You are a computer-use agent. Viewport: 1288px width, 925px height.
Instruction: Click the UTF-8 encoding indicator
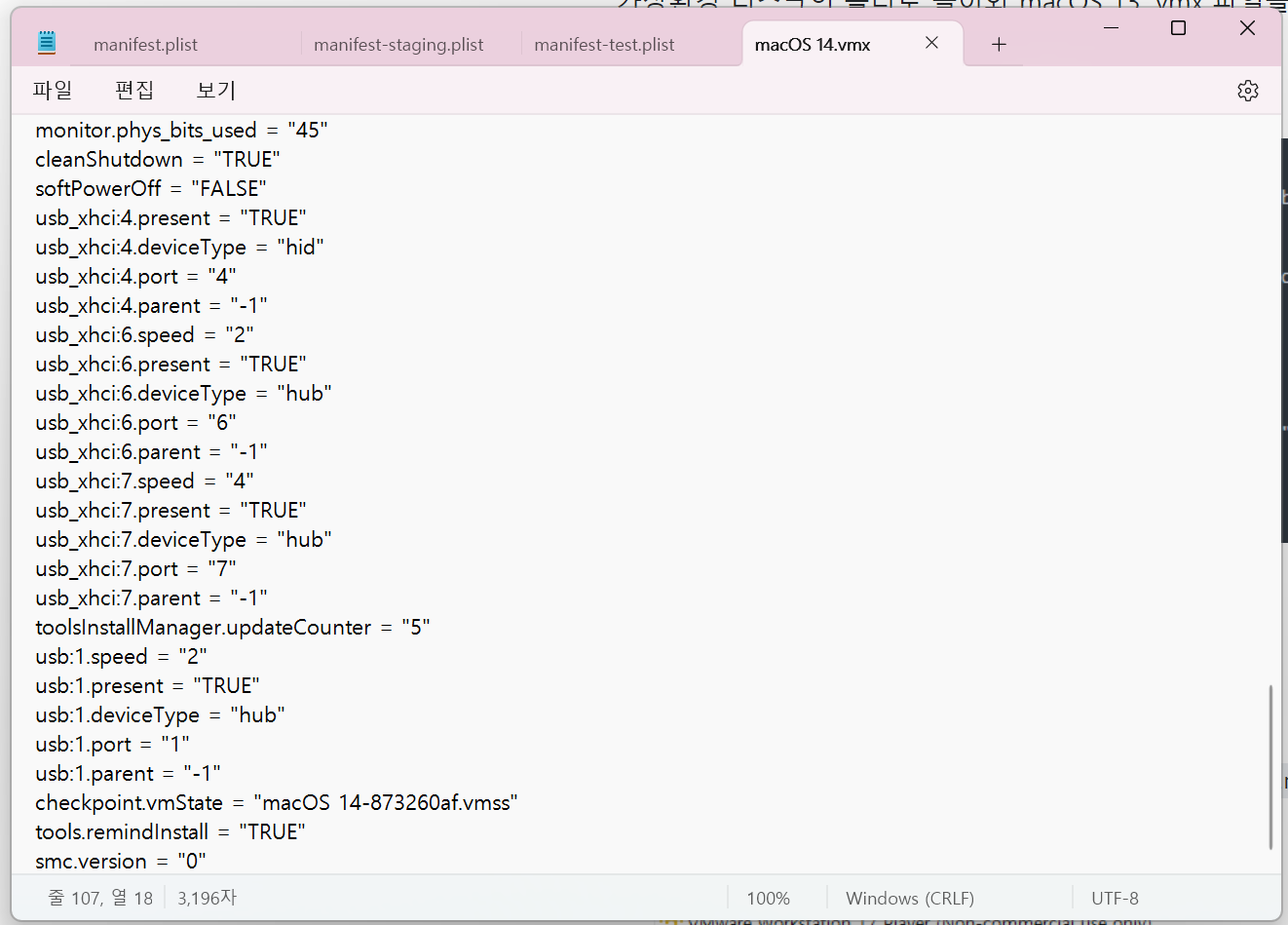pyautogui.click(x=1115, y=899)
